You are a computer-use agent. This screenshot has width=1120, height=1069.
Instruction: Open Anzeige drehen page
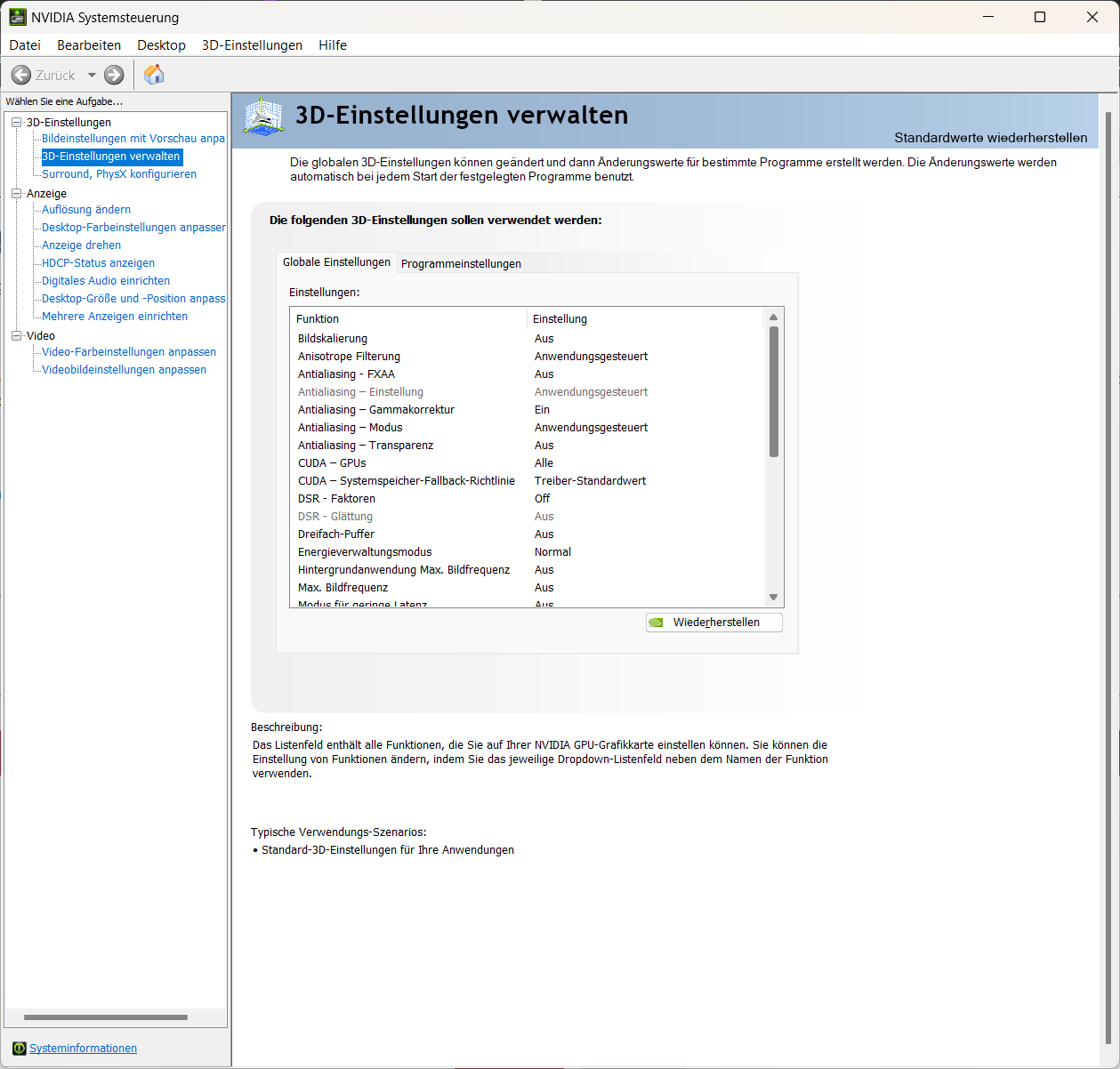click(x=81, y=245)
